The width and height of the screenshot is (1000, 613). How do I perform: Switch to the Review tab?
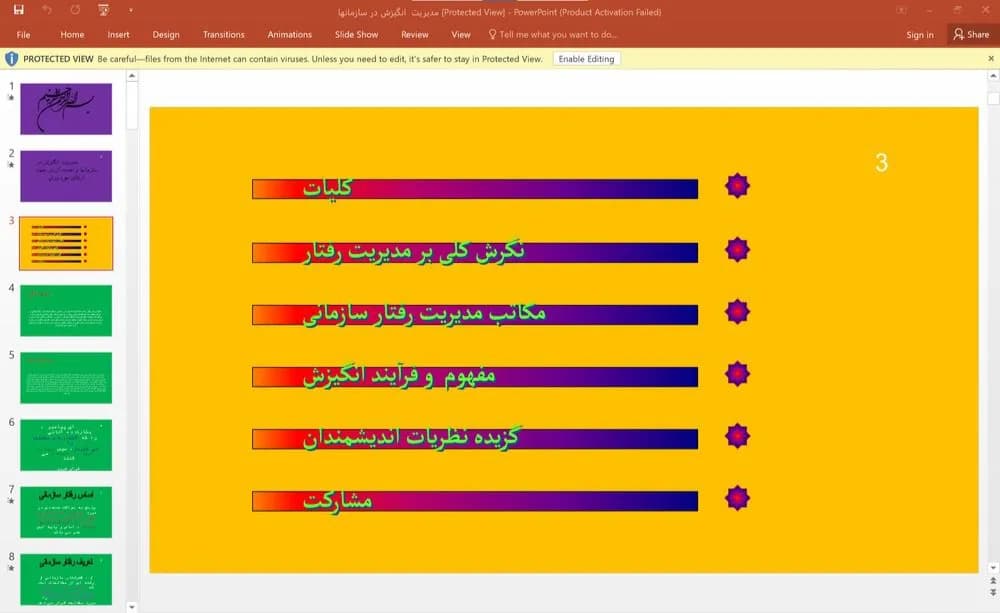(415, 34)
